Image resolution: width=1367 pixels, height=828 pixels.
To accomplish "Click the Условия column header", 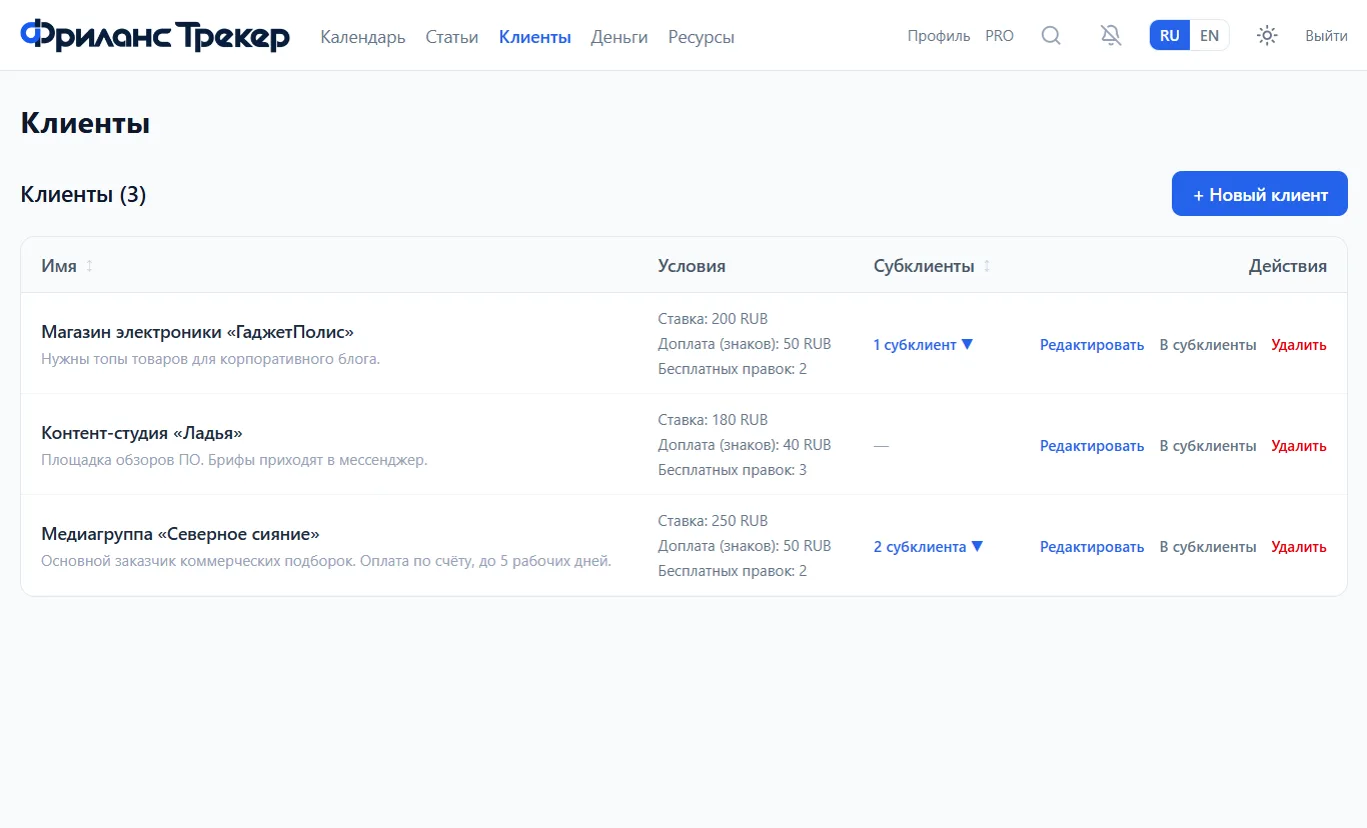I will tap(692, 266).
